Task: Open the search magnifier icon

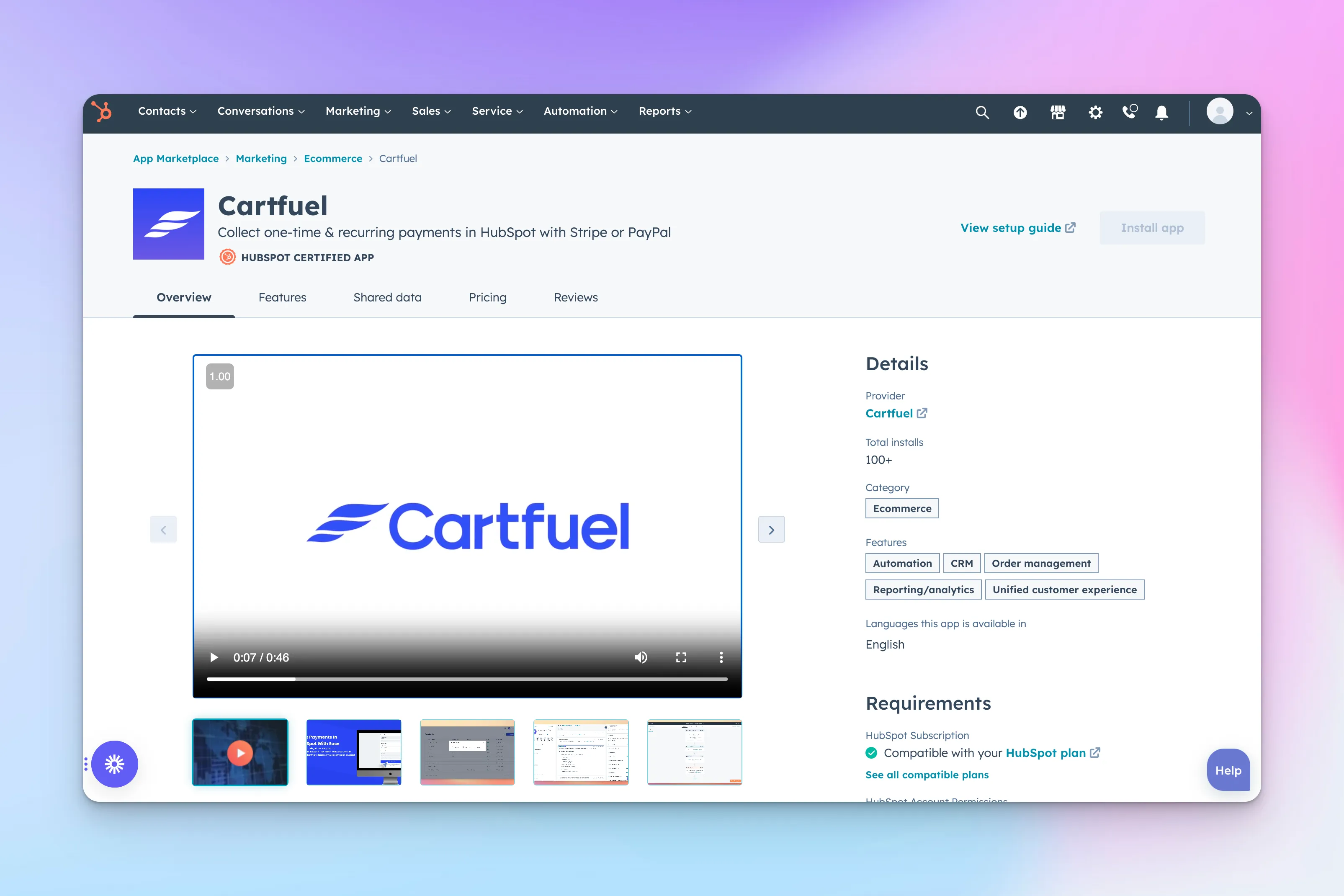Action: point(982,112)
